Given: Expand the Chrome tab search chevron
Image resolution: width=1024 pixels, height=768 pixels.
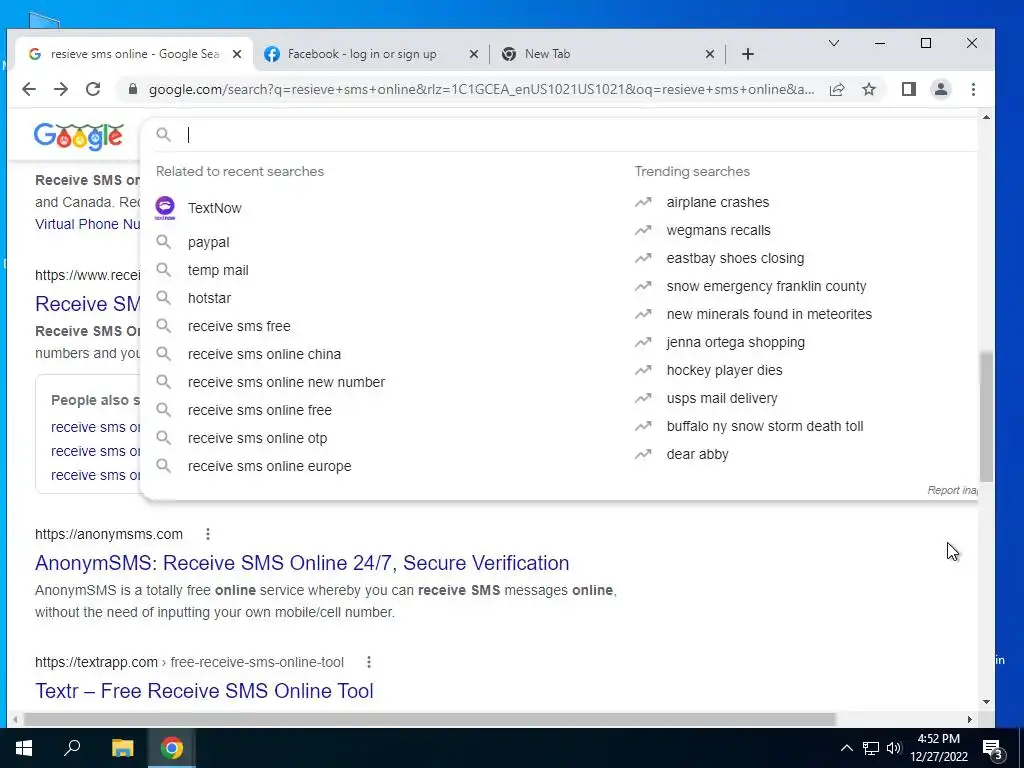Looking at the screenshot, I should click(833, 43).
